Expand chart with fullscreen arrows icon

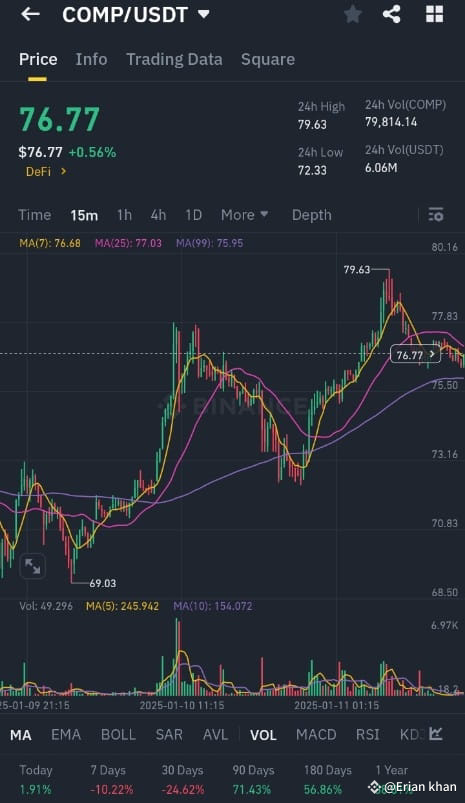click(x=32, y=566)
